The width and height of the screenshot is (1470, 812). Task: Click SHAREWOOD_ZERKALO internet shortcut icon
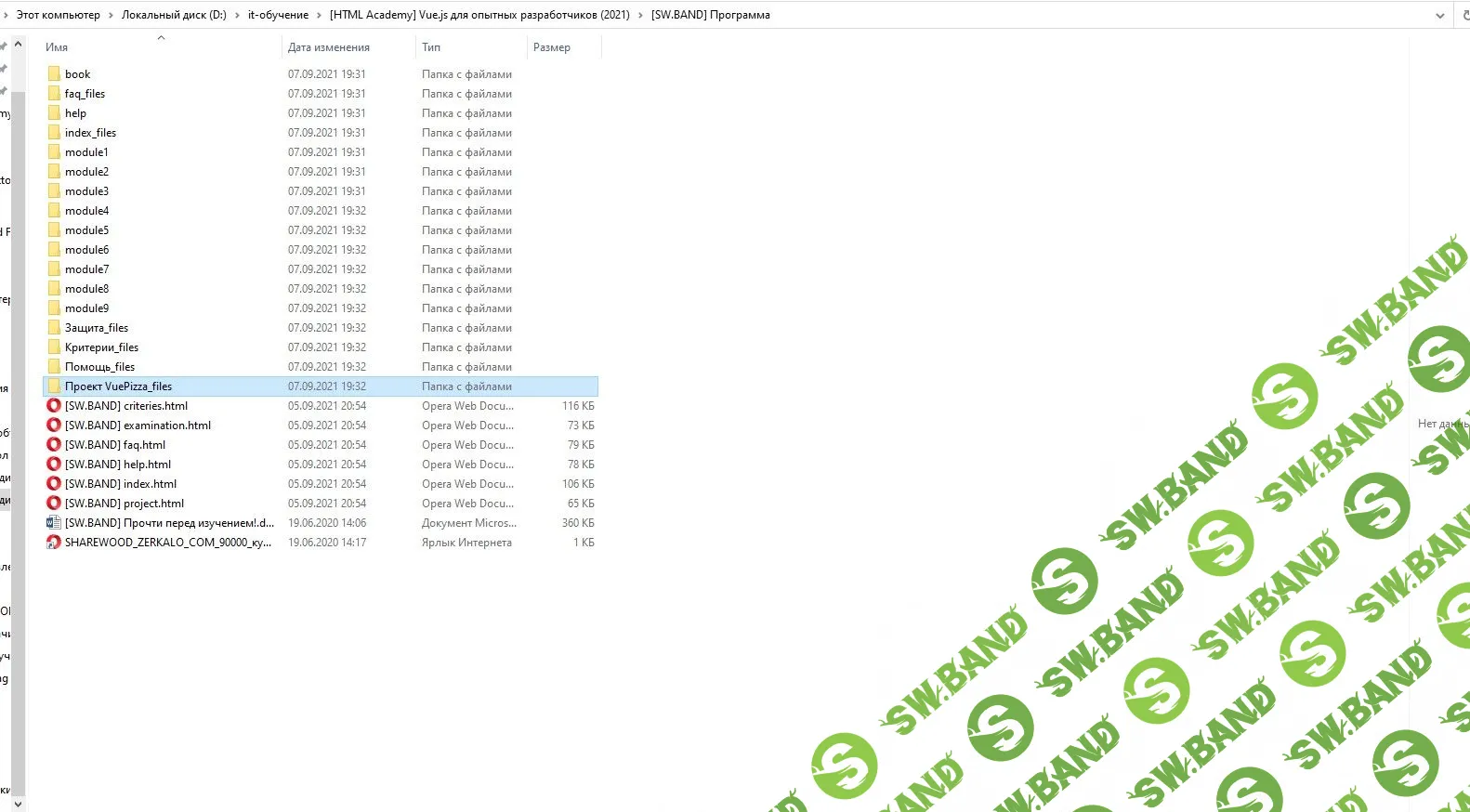54,543
